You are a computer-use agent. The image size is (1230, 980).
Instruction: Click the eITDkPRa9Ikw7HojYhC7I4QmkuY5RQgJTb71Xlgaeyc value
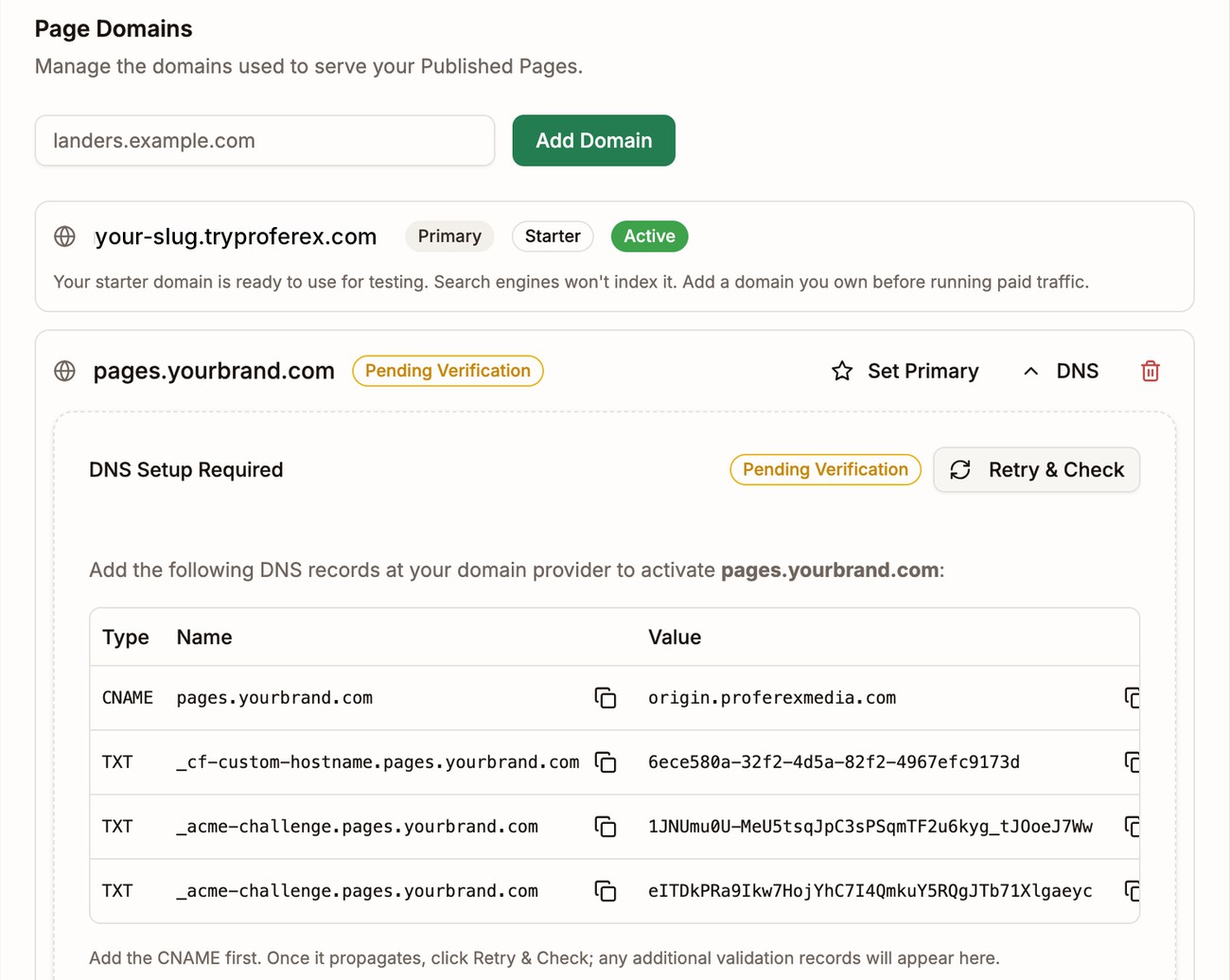coord(870,891)
